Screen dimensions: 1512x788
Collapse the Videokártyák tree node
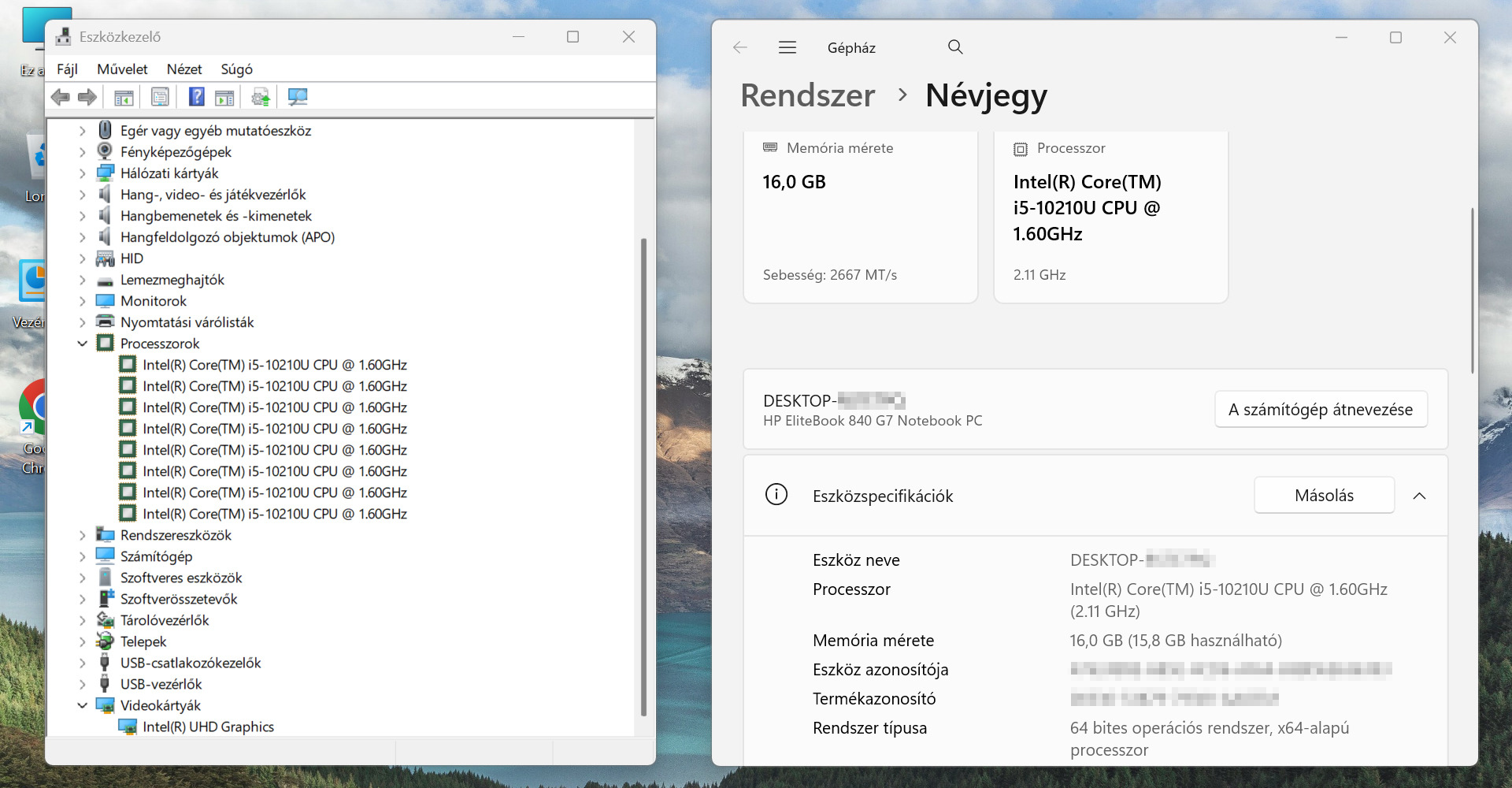point(83,705)
